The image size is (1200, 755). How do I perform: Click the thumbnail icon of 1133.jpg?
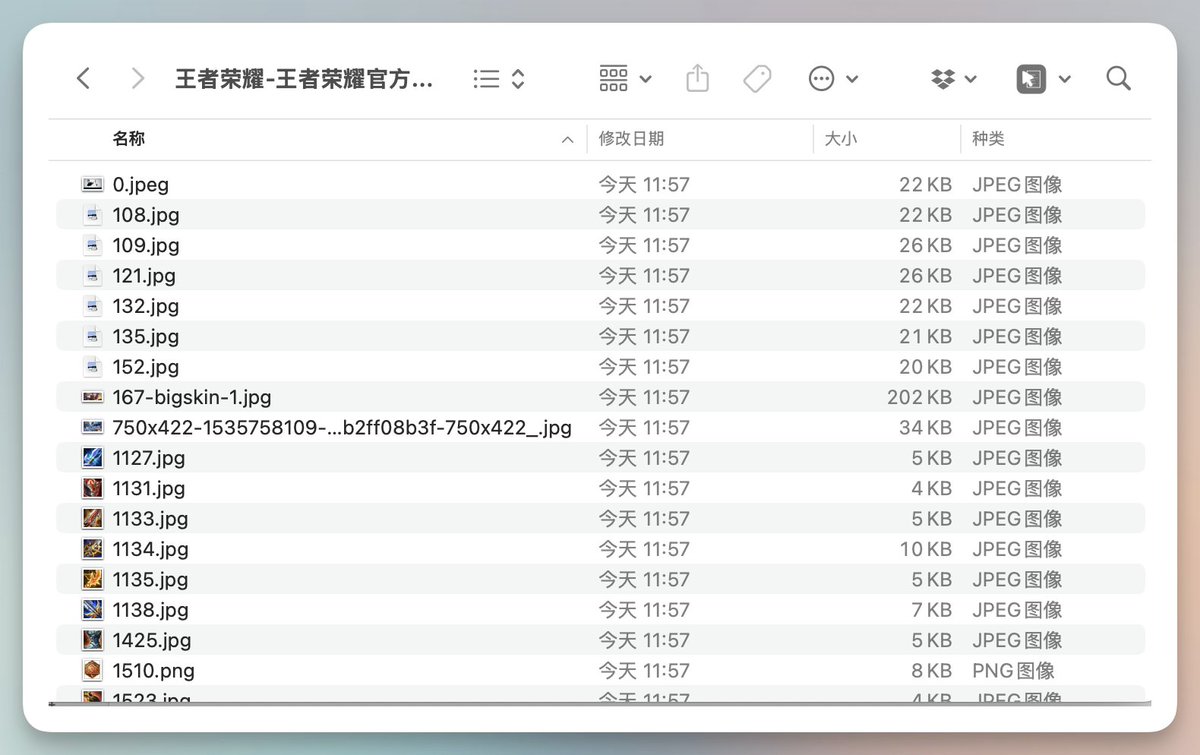click(93, 518)
